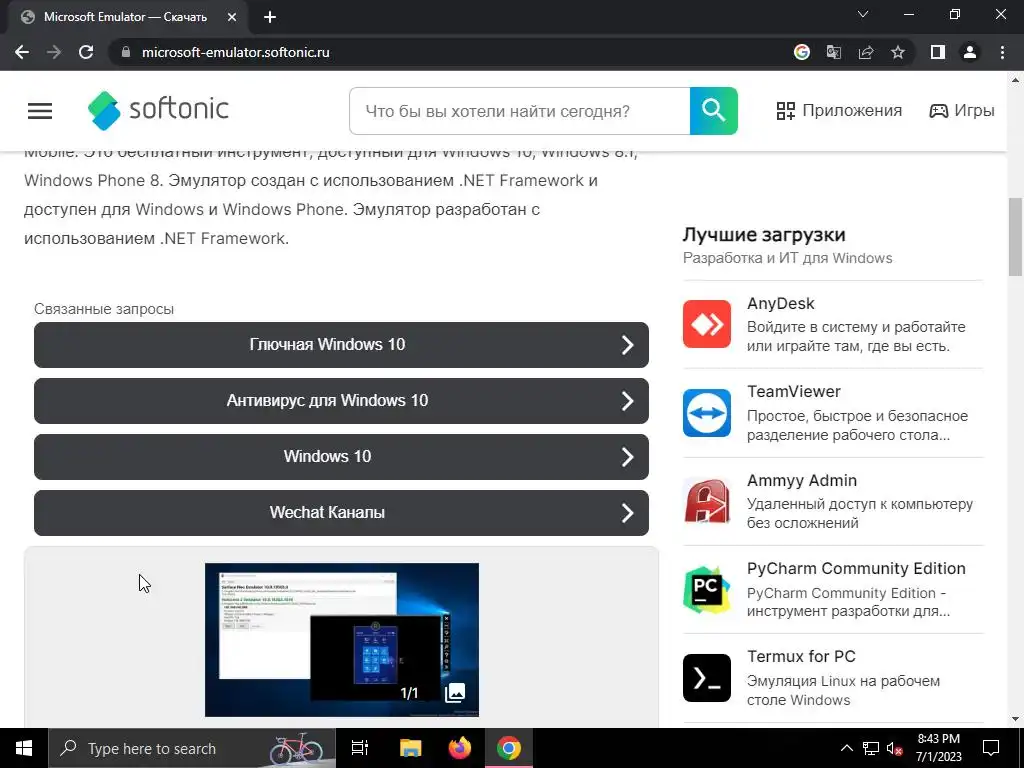Open the Chrome profile icon
The image size is (1024, 768).
click(x=970, y=52)
